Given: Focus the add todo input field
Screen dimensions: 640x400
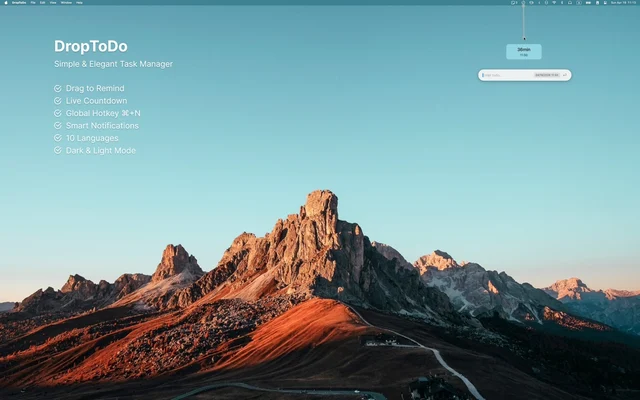Looking at the screenshot, I should [x=507, y=75].
